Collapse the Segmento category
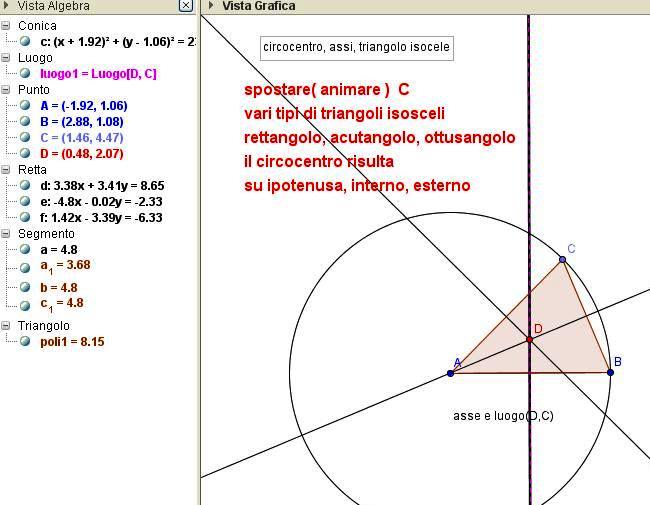Screen dimensions: 650x505 click(5, 234)
